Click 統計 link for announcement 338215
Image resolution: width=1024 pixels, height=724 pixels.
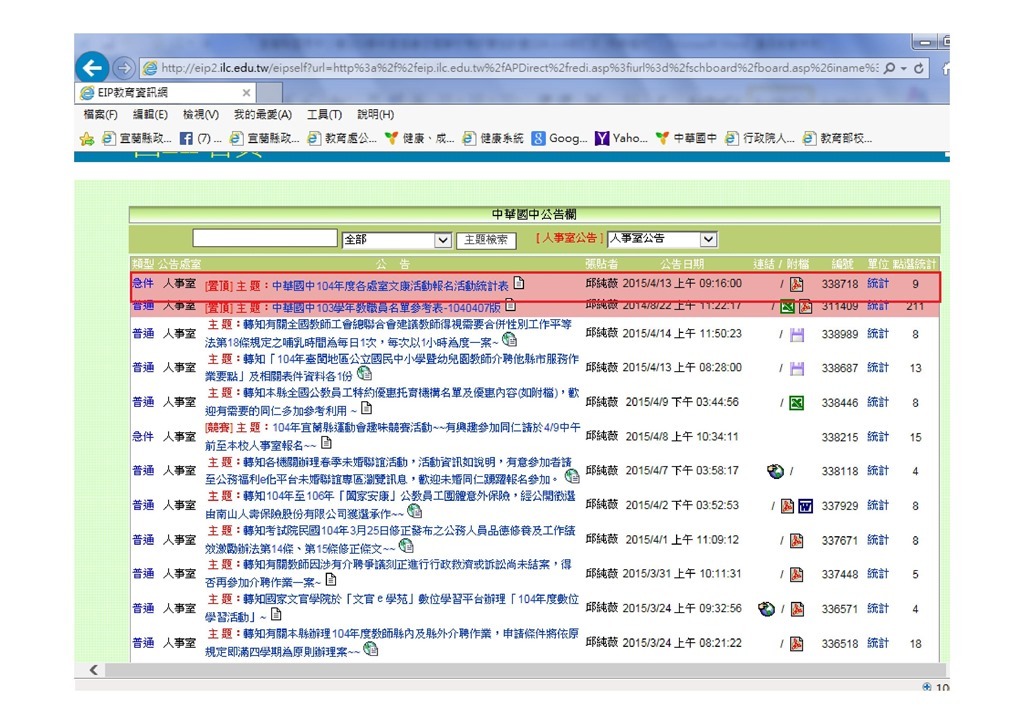tap(878, 437)
